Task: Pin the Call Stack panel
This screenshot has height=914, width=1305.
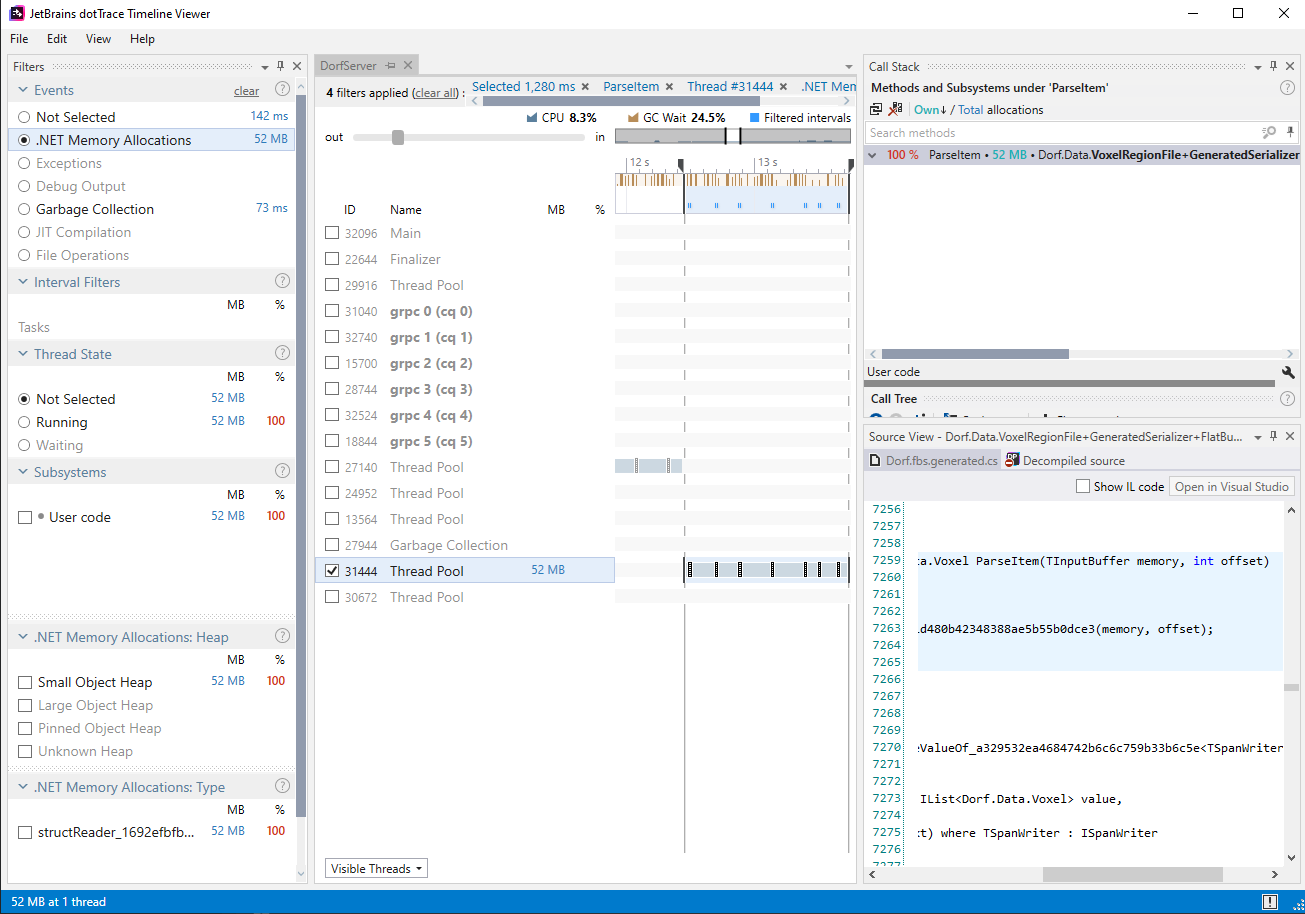Action: click(x=1273, y=67)
